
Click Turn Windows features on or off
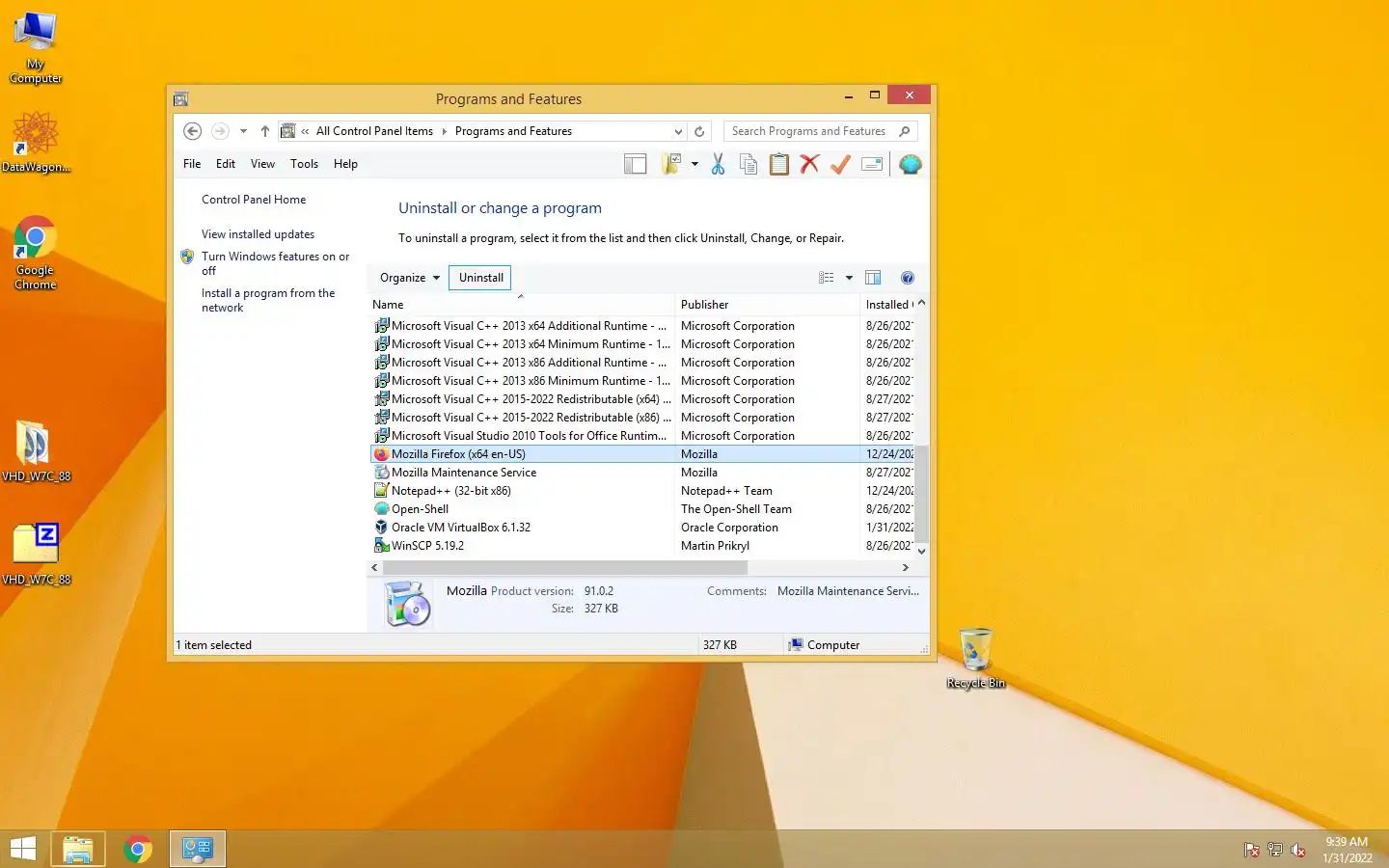275,263
